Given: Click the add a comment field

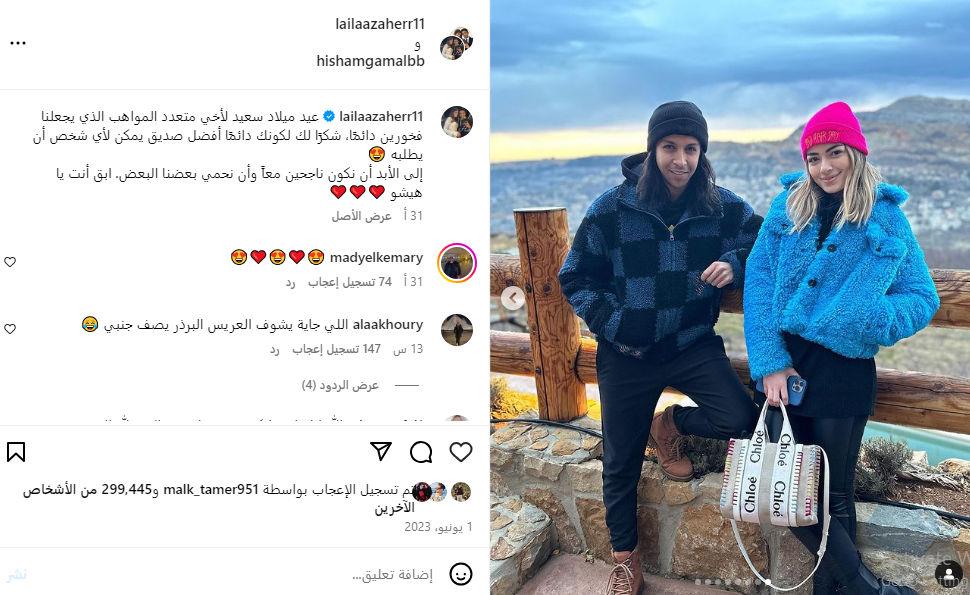Looking at the screenshot, I should pos(247,575).
